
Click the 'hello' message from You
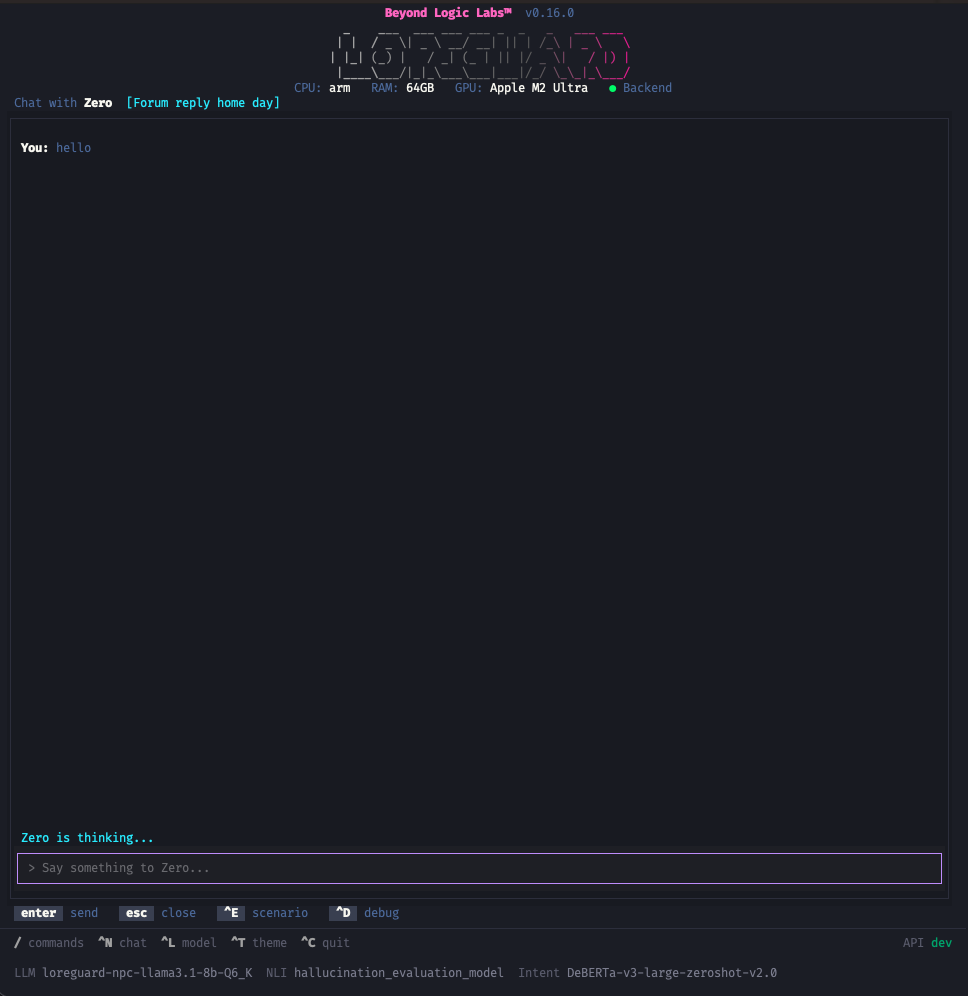[x=73, y=147]
